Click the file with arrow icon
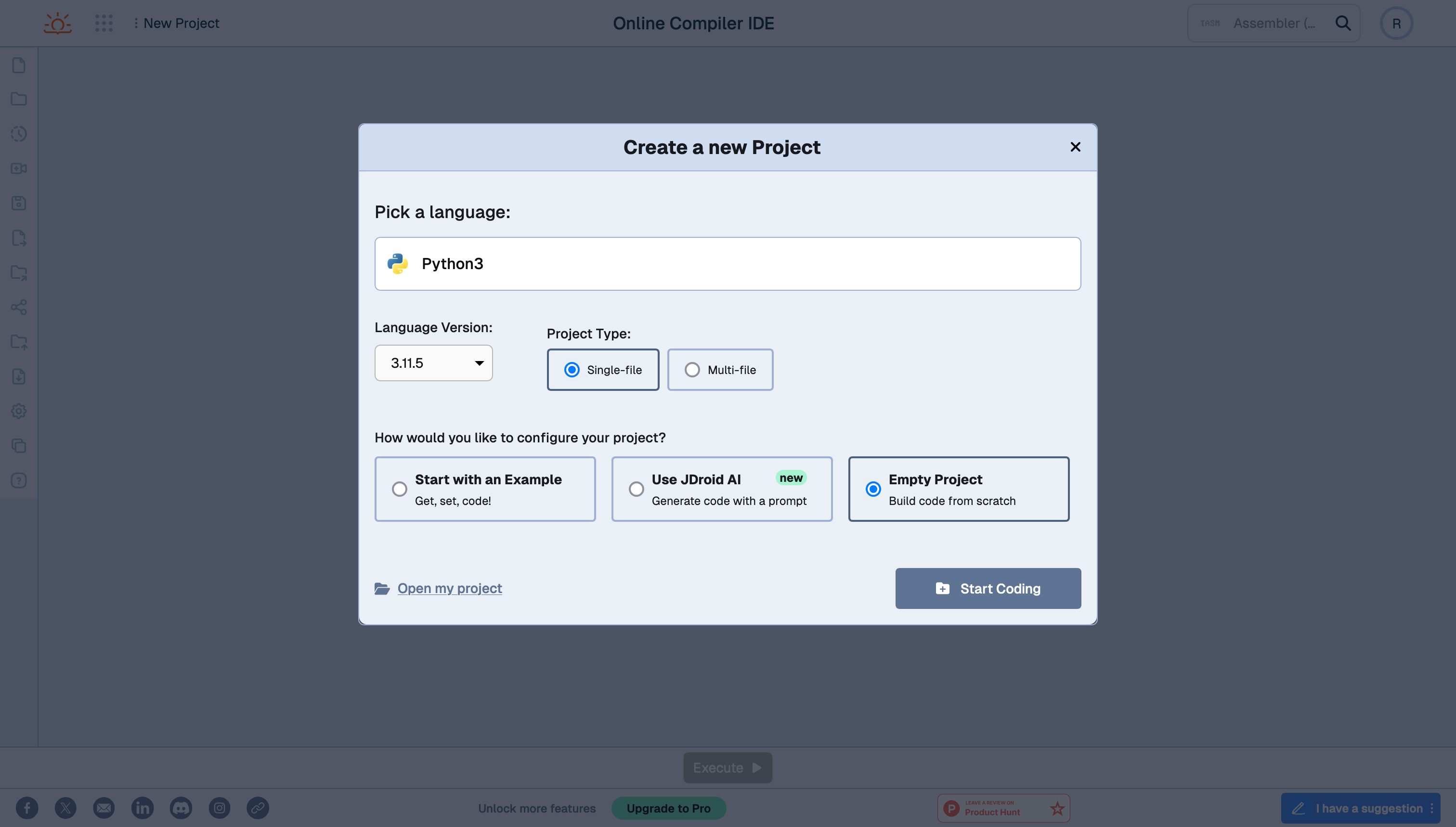 pos(19,238)
